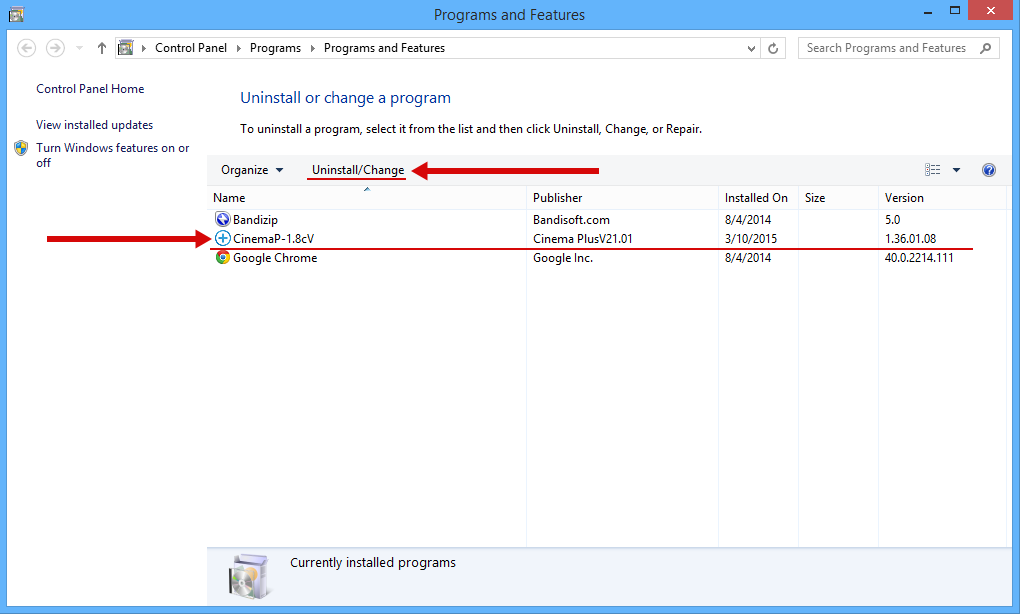1020x614 pixels.
Task: Expand the More options view arrow
Action: [956, 170]
